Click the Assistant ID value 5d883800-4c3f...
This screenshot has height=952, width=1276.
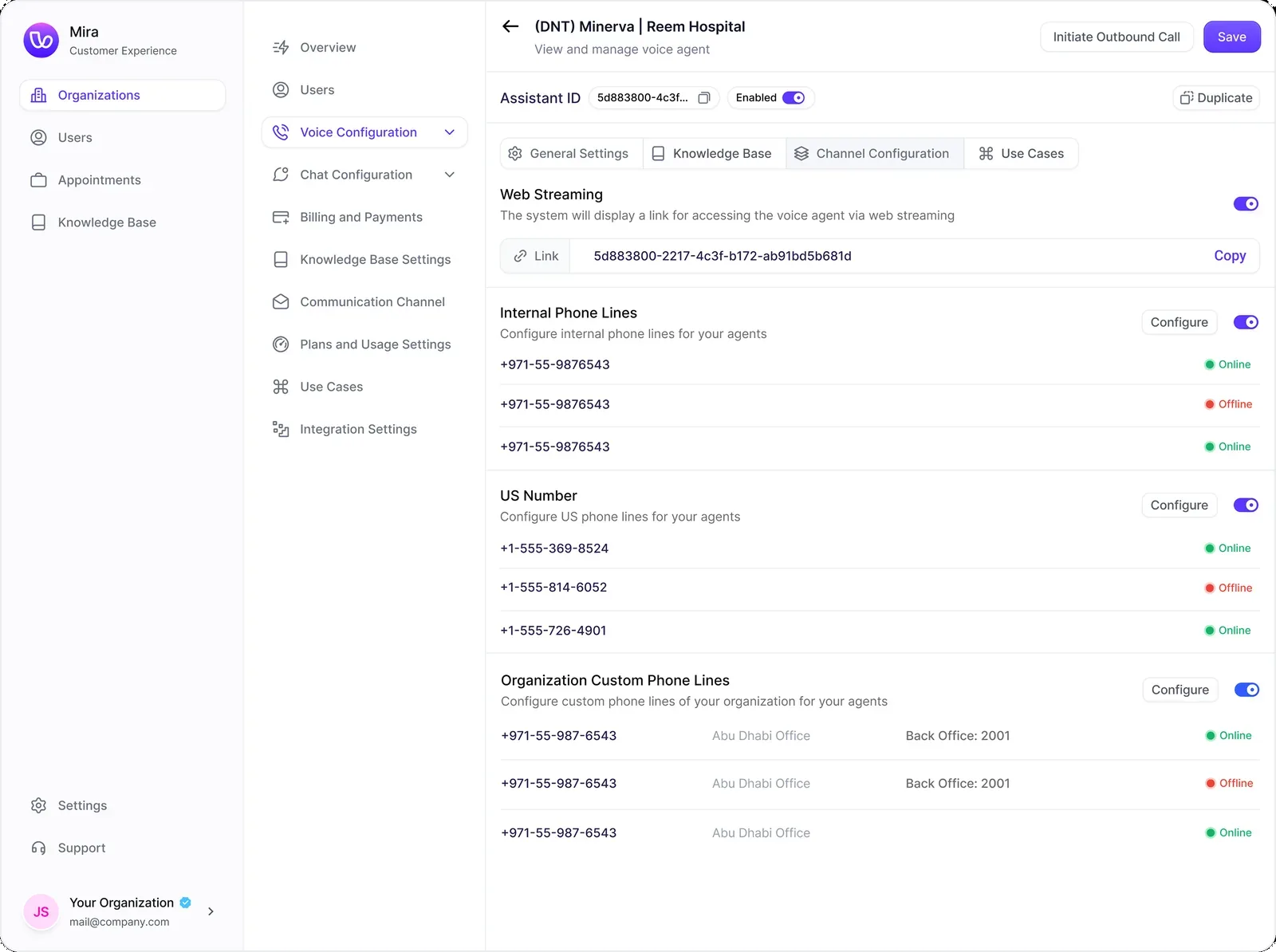[642, 98]
